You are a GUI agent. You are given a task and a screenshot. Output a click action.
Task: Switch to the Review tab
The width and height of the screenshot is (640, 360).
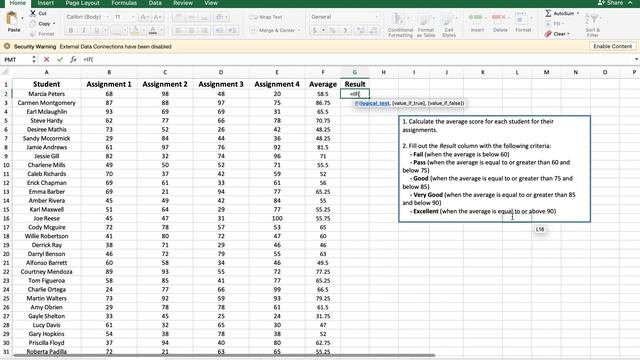click(x=182, y=3)
